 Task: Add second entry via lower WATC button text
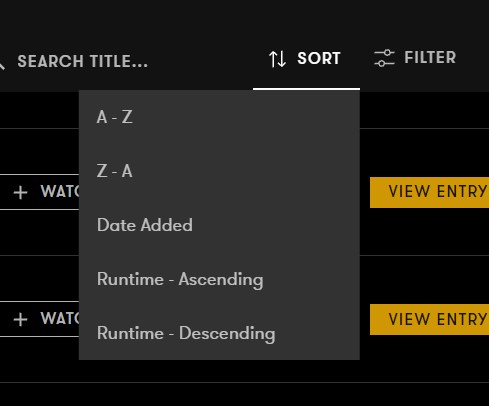click(x=60, y=319)
